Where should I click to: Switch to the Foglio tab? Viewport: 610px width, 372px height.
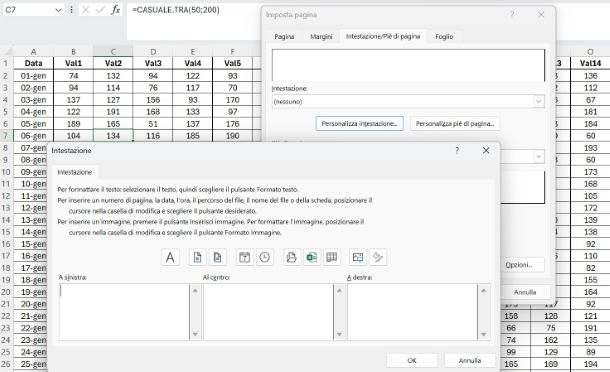coord(444,37)
